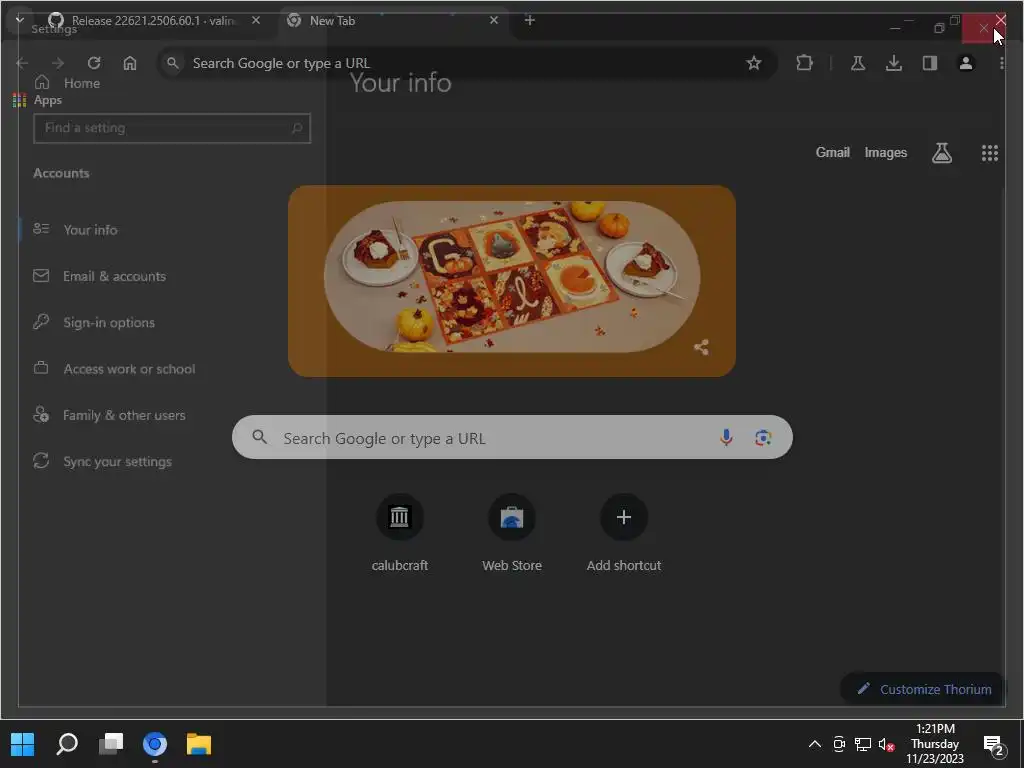
Task: Open Access work or school settings
Action: coord(129,368)
